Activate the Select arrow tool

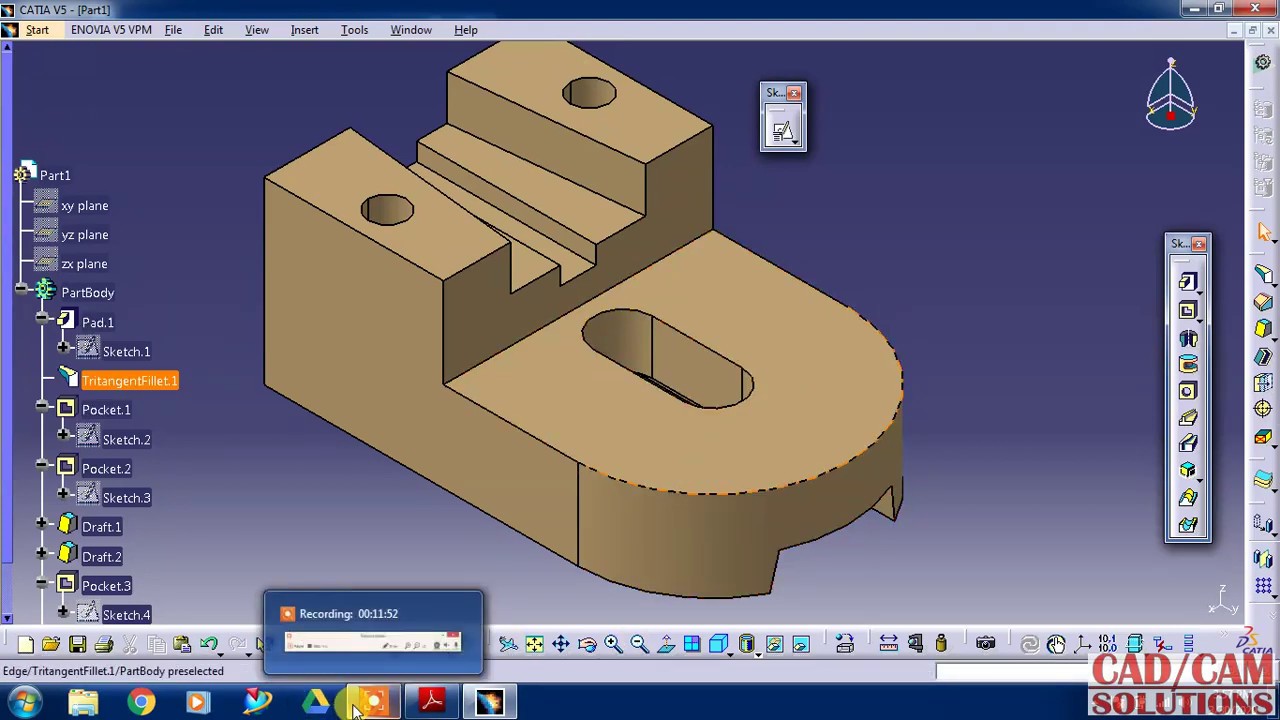1263,232
